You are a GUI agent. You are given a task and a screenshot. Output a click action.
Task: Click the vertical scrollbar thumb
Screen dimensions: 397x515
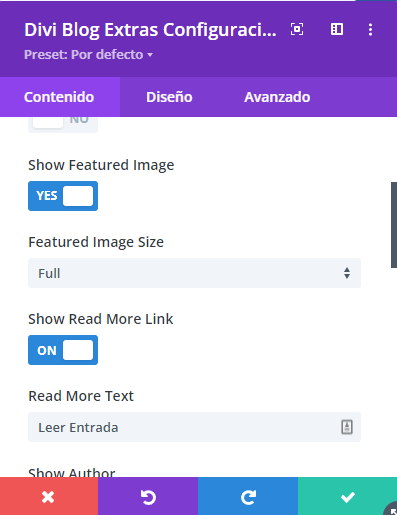(394, 225)
